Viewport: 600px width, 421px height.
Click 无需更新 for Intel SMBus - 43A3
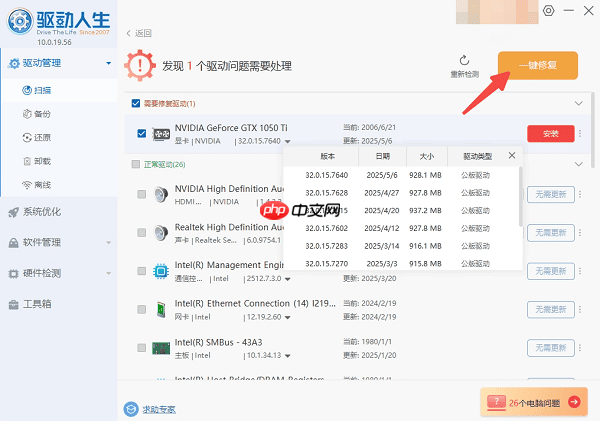(551, 348)
